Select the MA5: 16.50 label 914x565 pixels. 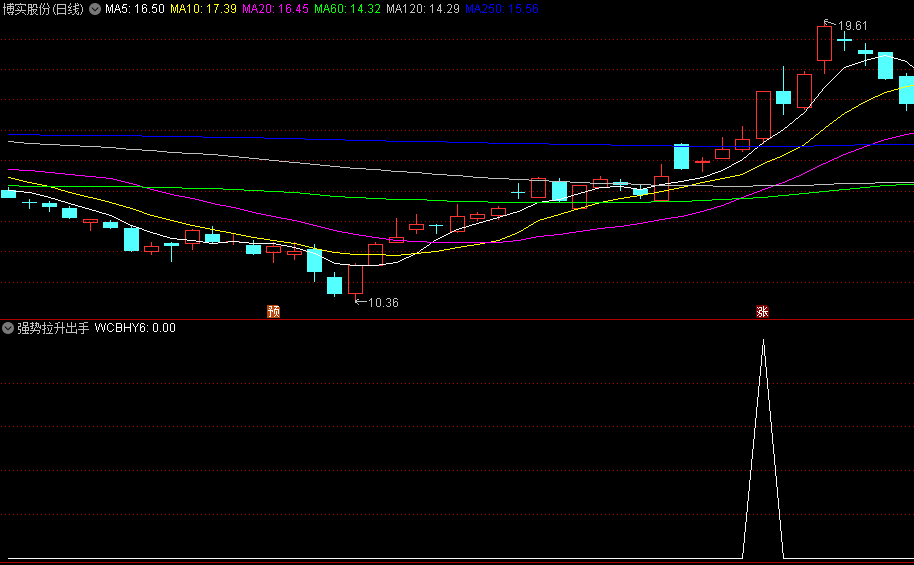135,9
